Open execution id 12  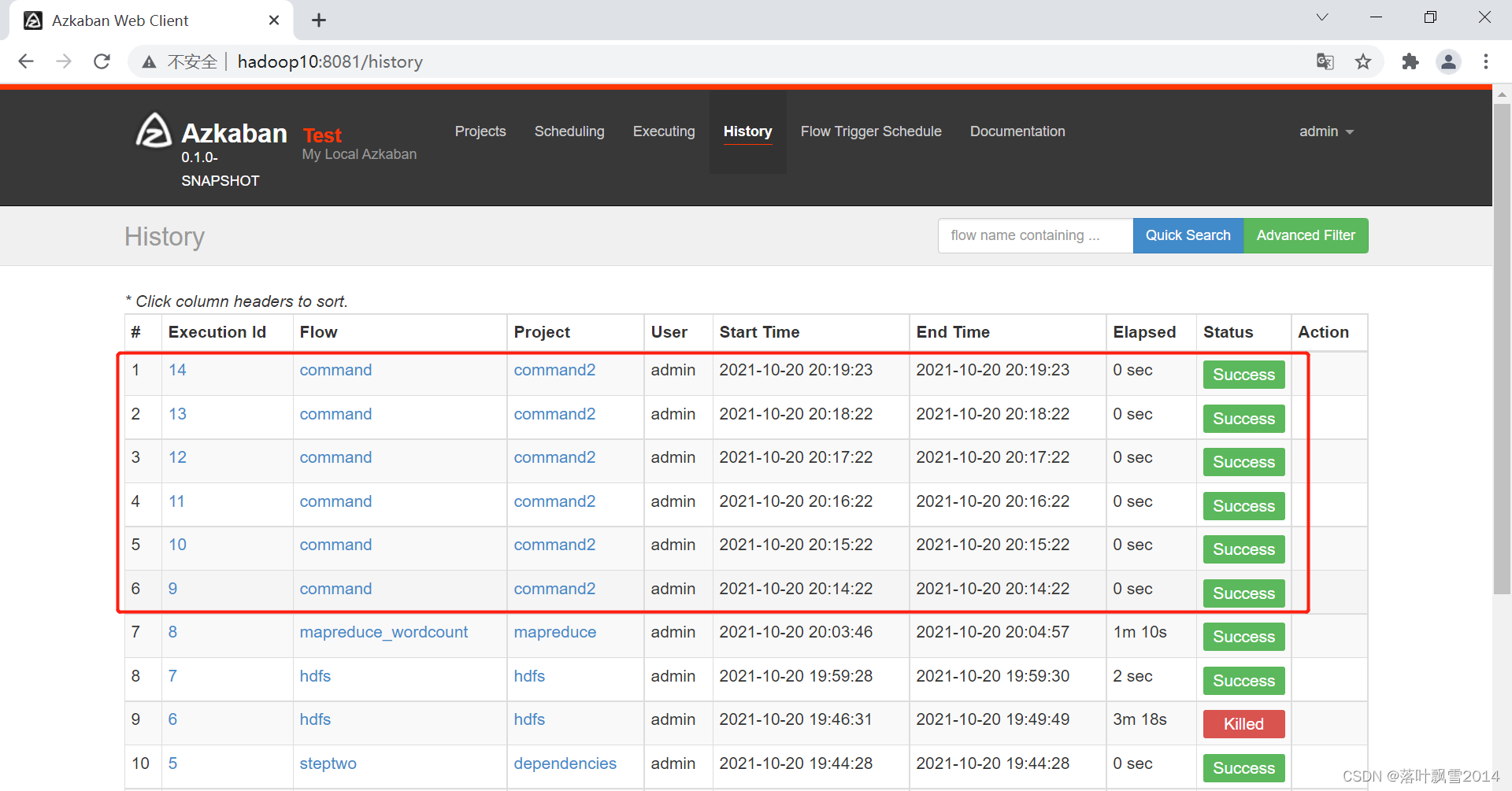(x=177, y=457)
